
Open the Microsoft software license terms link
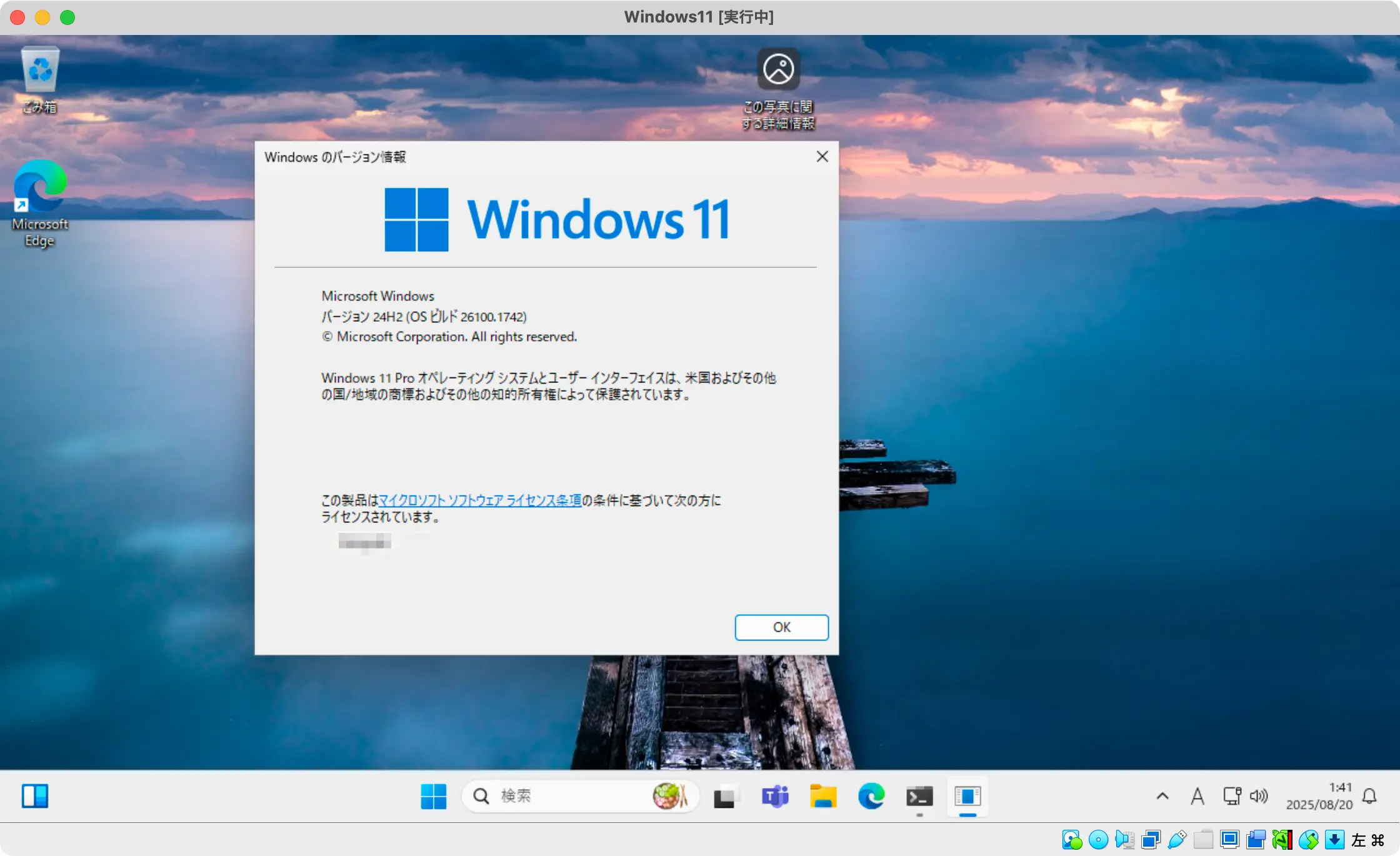(x=480, y=500)
